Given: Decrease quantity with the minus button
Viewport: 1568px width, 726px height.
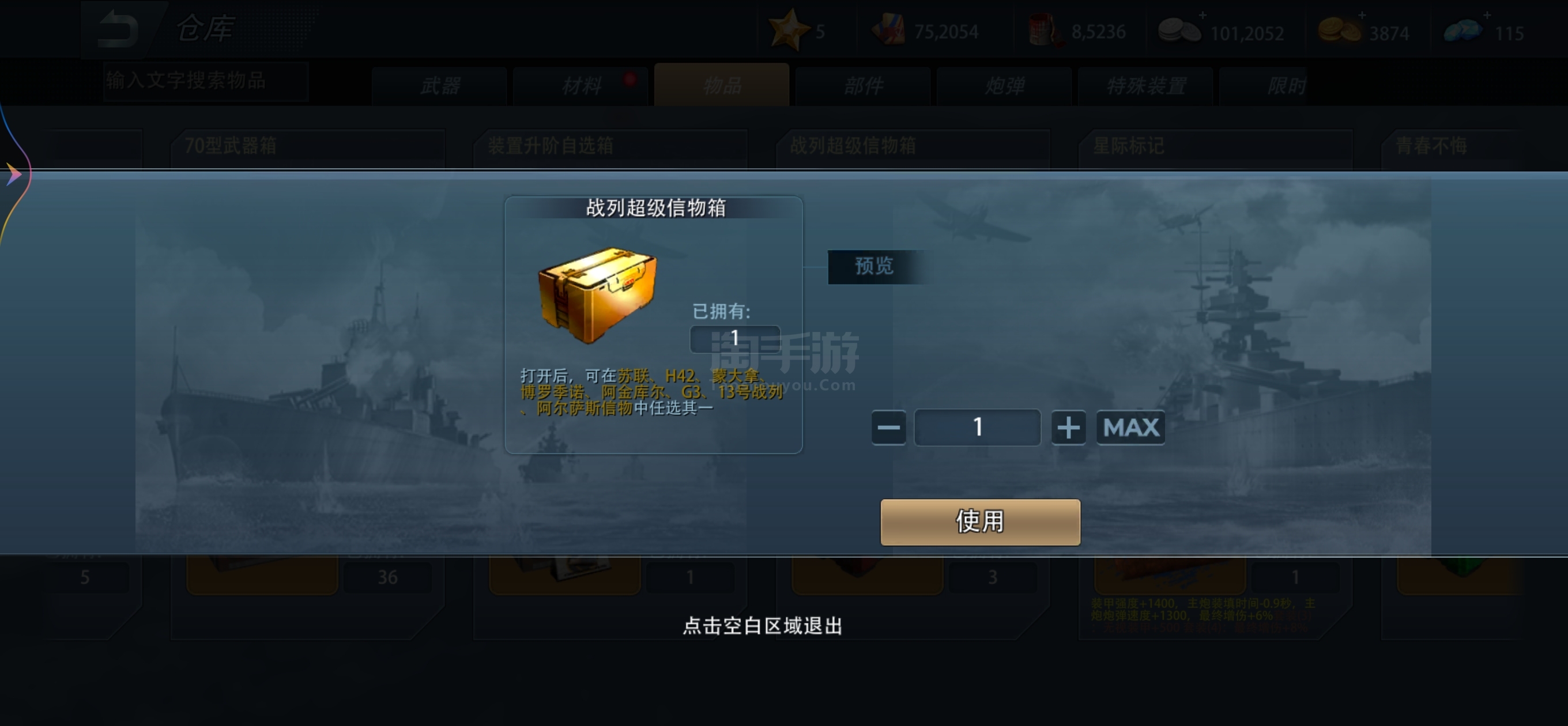Looking at the screenshot, I should 889,428.
